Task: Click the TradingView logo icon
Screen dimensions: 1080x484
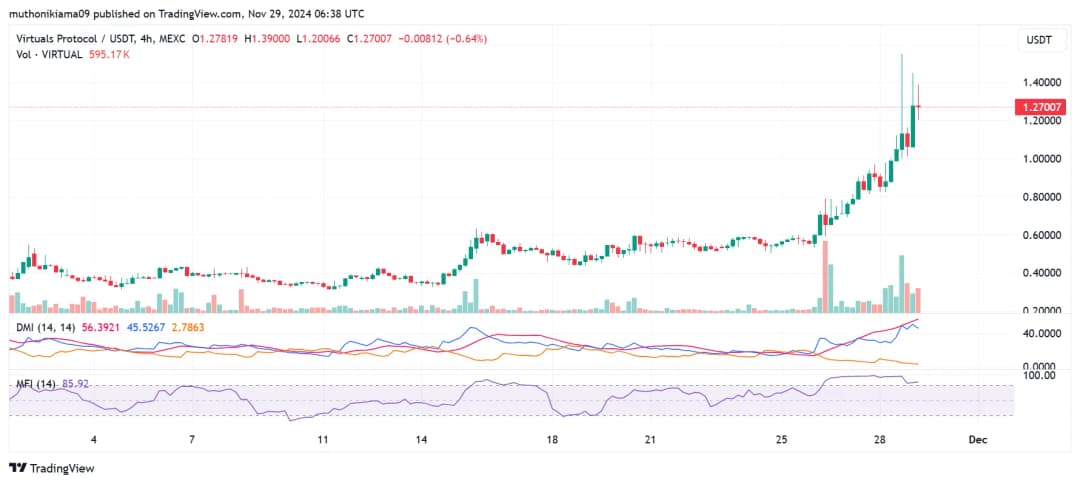Action: click(17, 468)
